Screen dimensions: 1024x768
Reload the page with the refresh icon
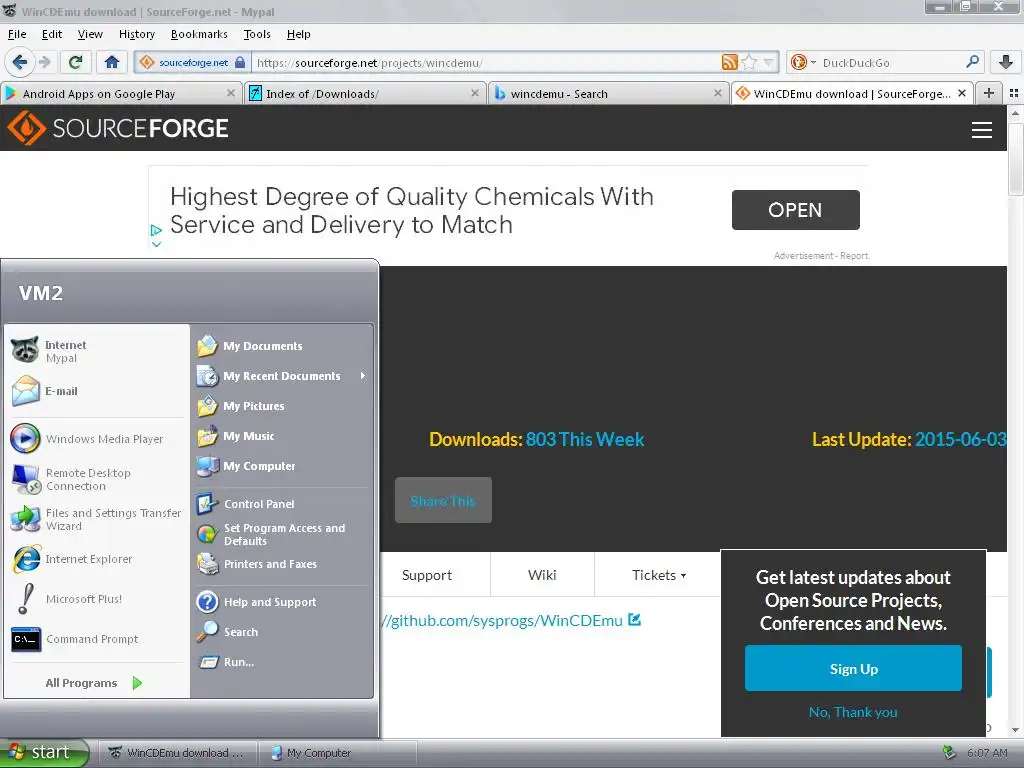(75, 62)
